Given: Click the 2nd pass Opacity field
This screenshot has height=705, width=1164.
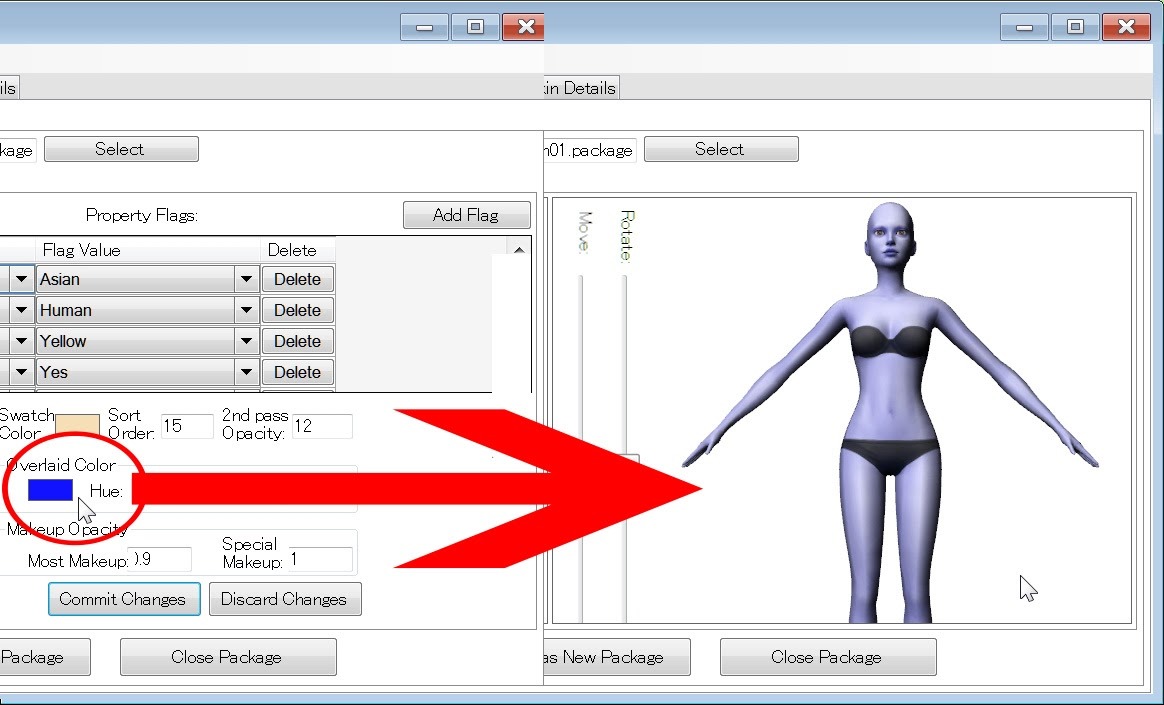Looking at the screenshot, I should [x=321, y=426].
